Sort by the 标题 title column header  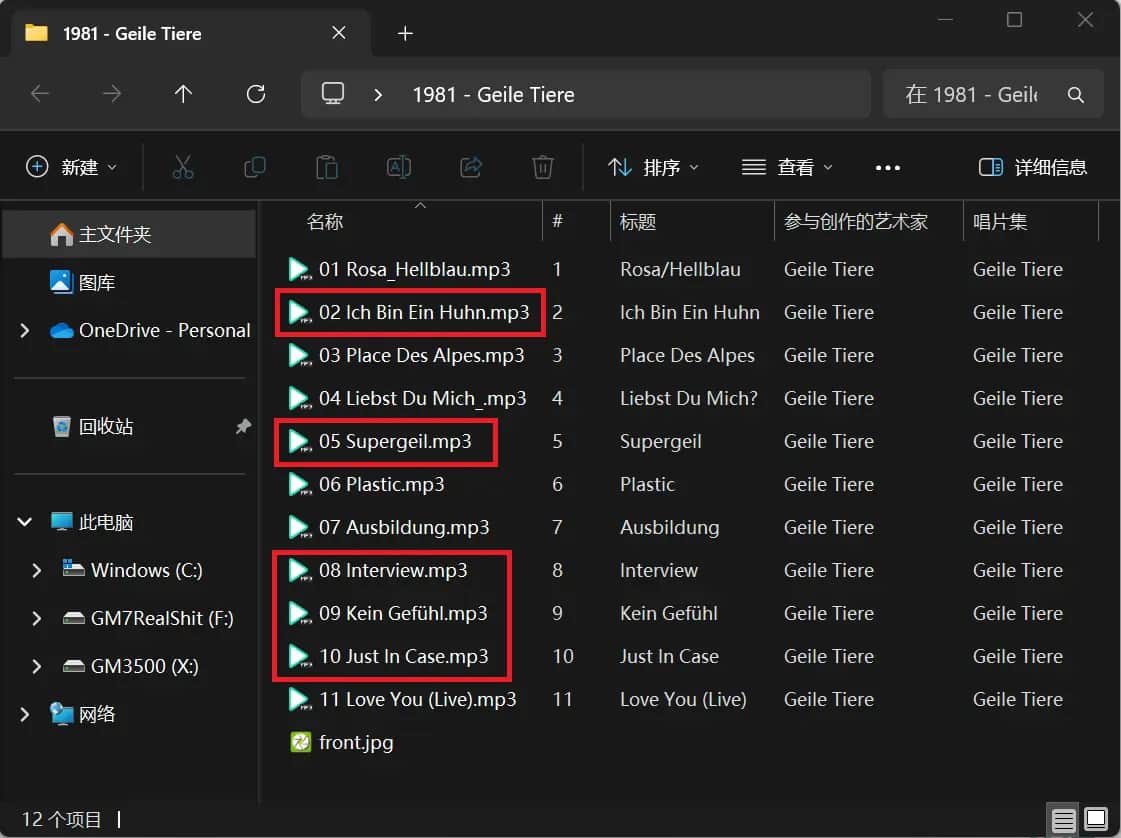tap(638, 222)
